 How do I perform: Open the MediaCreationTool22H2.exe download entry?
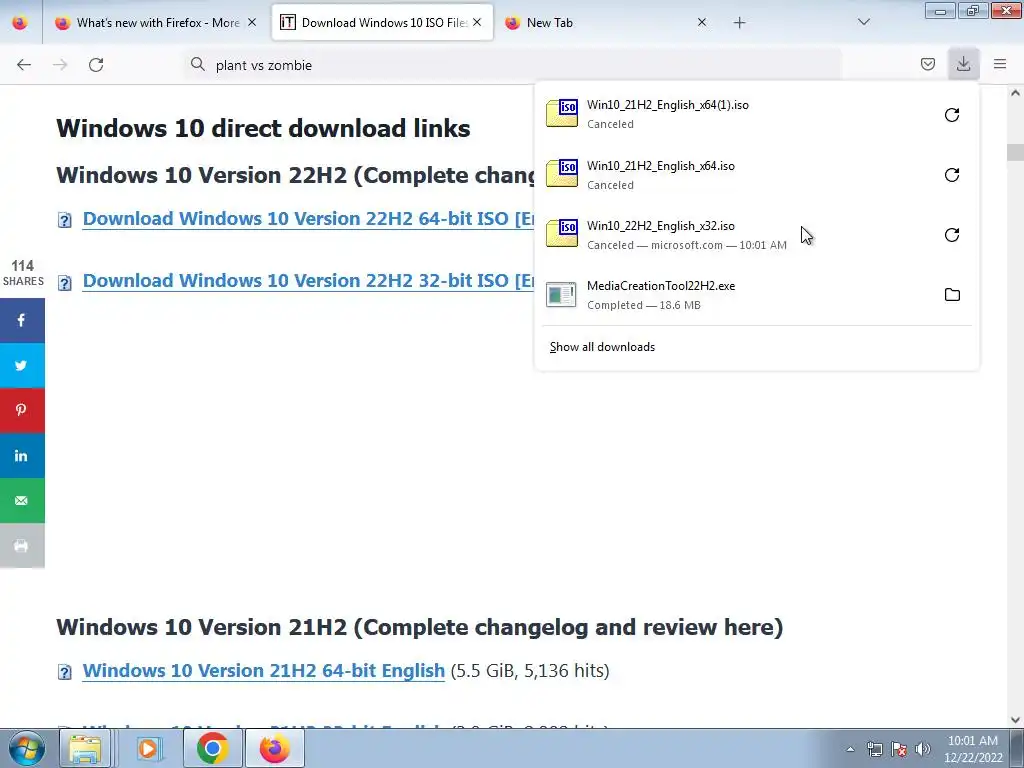click(738, 295)
